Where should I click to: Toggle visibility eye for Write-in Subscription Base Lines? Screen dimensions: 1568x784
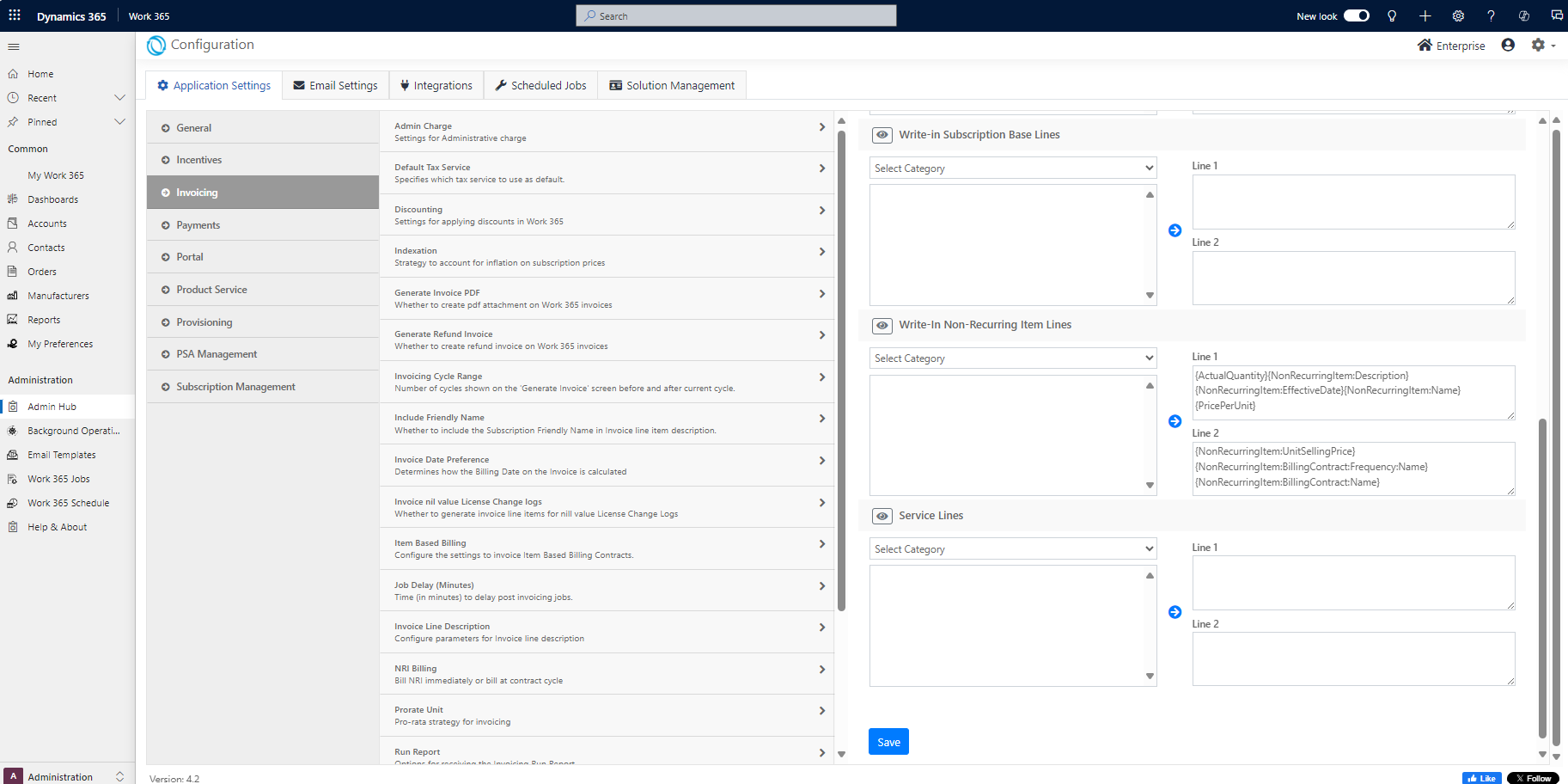pyautogui.click(x=882, y=135)
